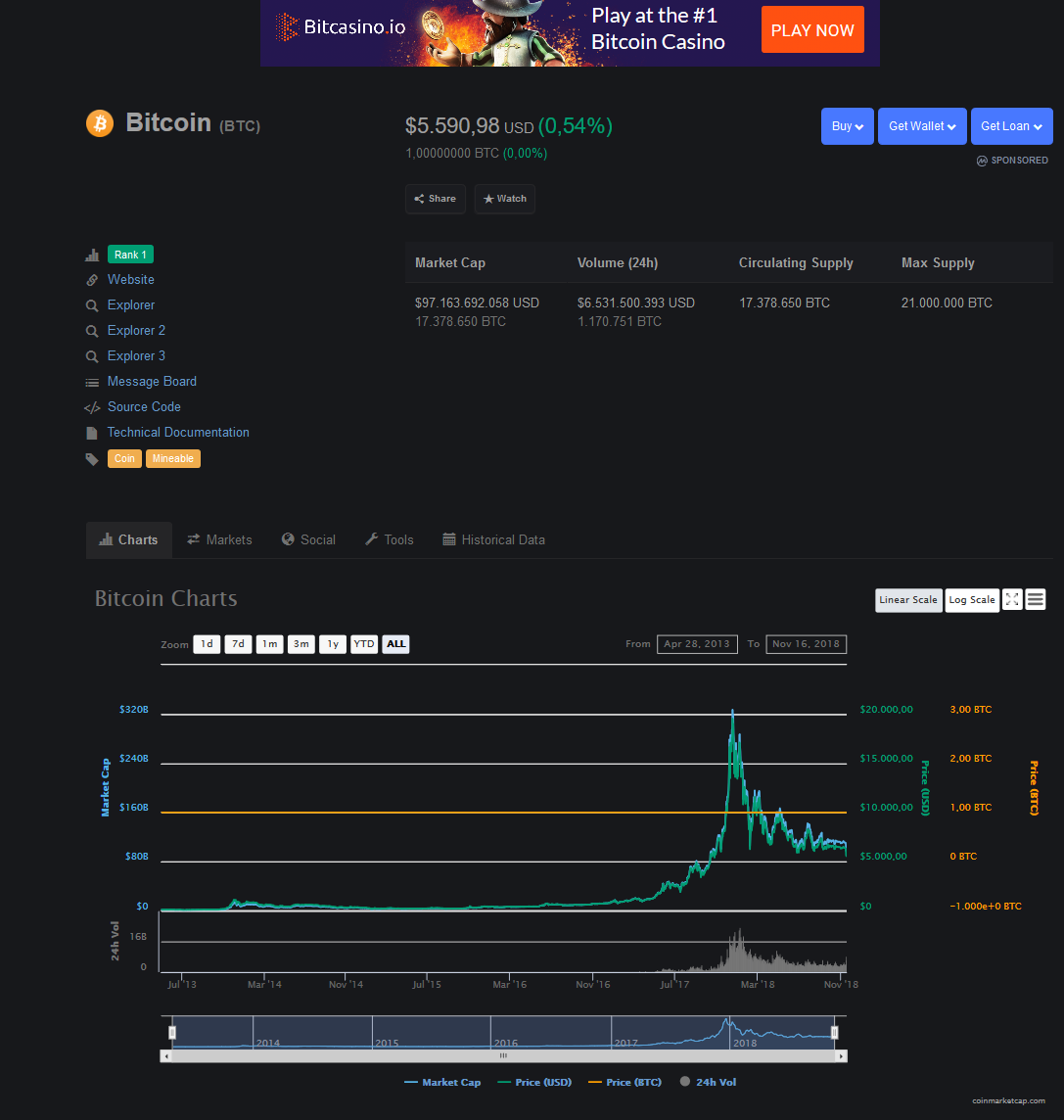
Task: Click the magnifier icon beside Explorer 3
Action: point(92,356)
